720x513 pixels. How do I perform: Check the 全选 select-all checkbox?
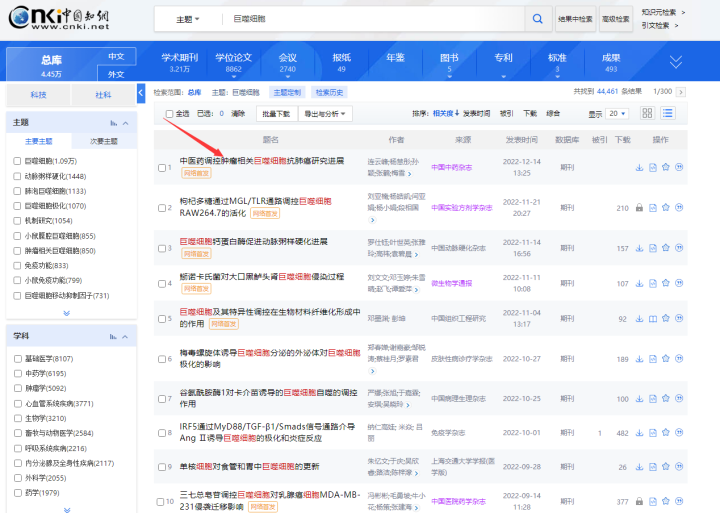[x=170, y=114]
